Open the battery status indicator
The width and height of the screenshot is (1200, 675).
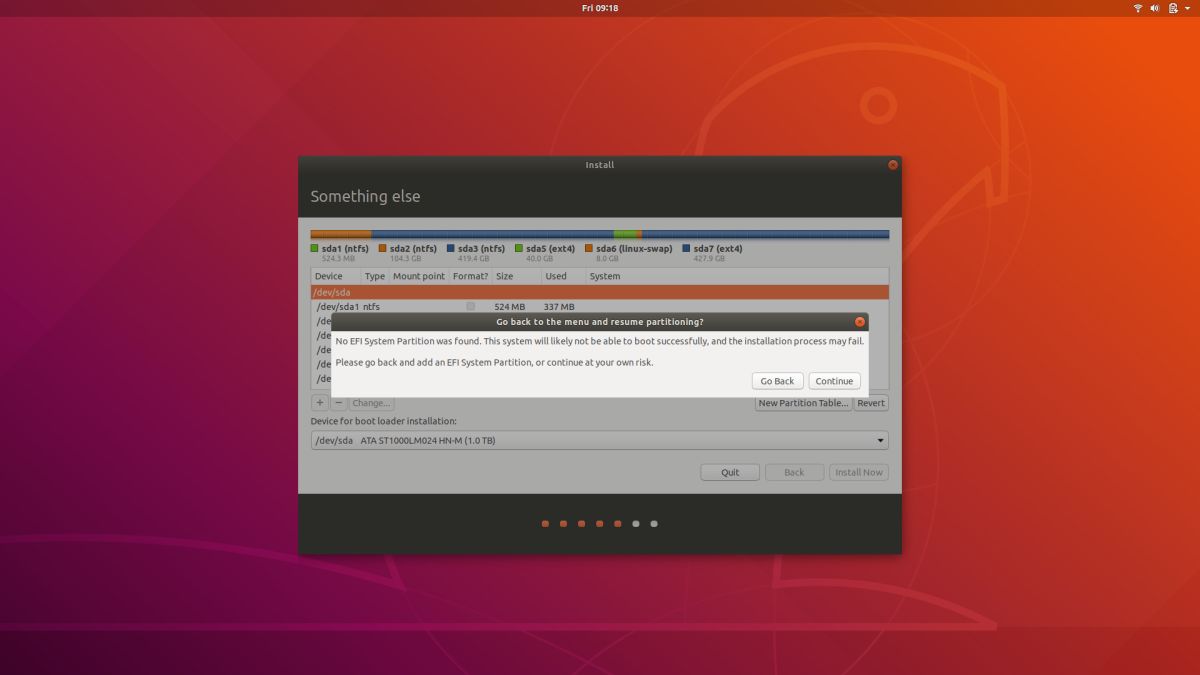[1173, 8]
